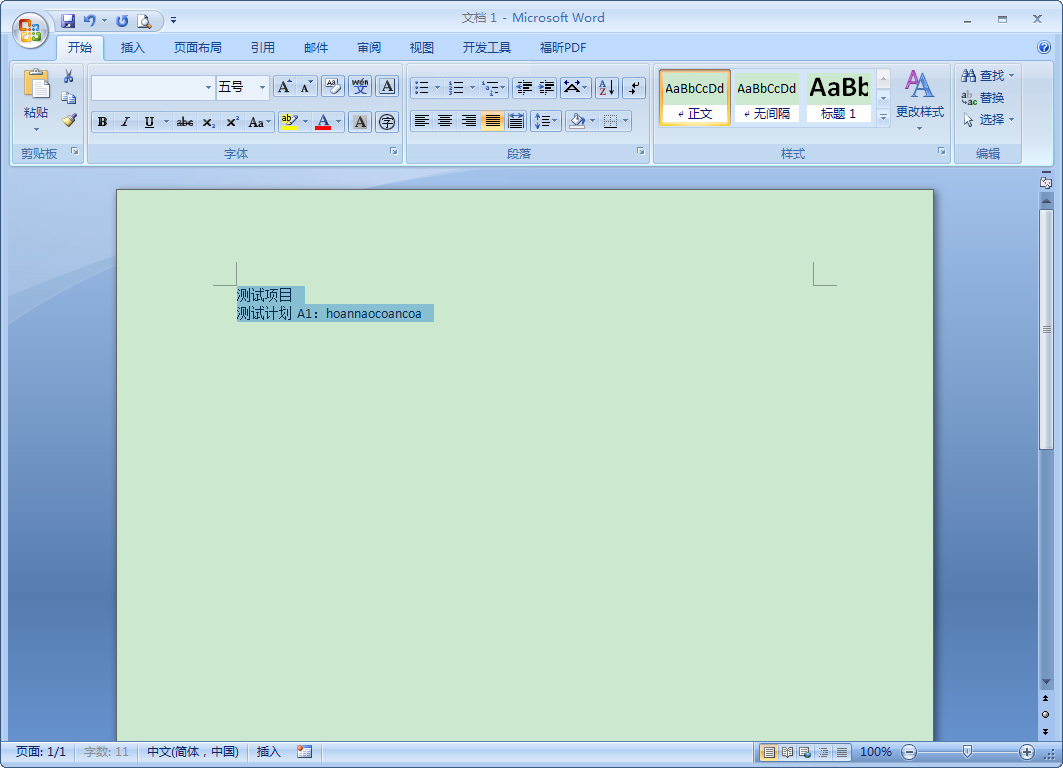Apply center paragraph alignment
Image resolution: width=1063 pixels, height=768 pixels.
(444, 122)
